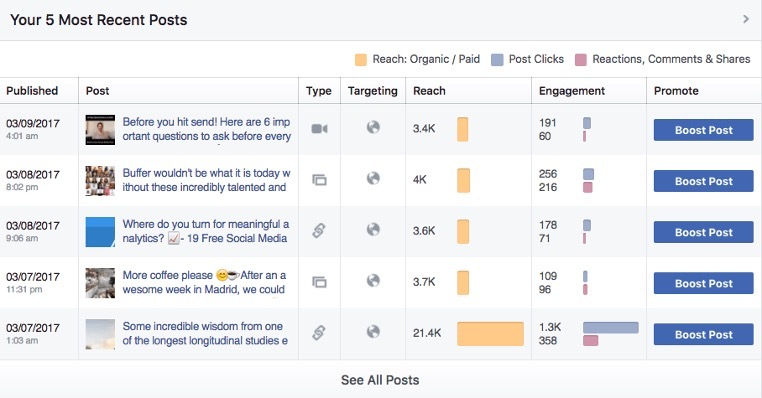Click the link type icon for analytics post

(319, 230)
